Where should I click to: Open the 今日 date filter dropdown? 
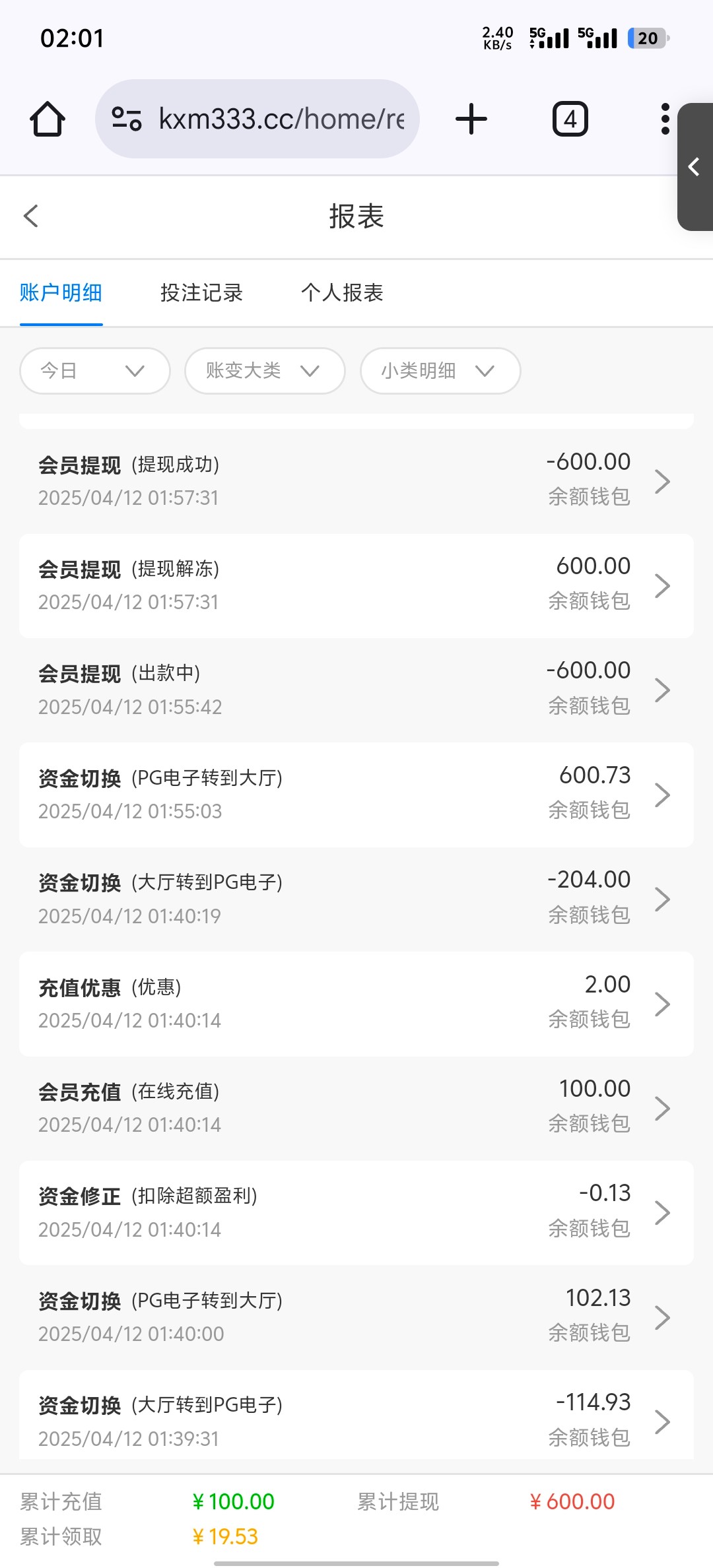pyautogui.click(x=94, y=371)
